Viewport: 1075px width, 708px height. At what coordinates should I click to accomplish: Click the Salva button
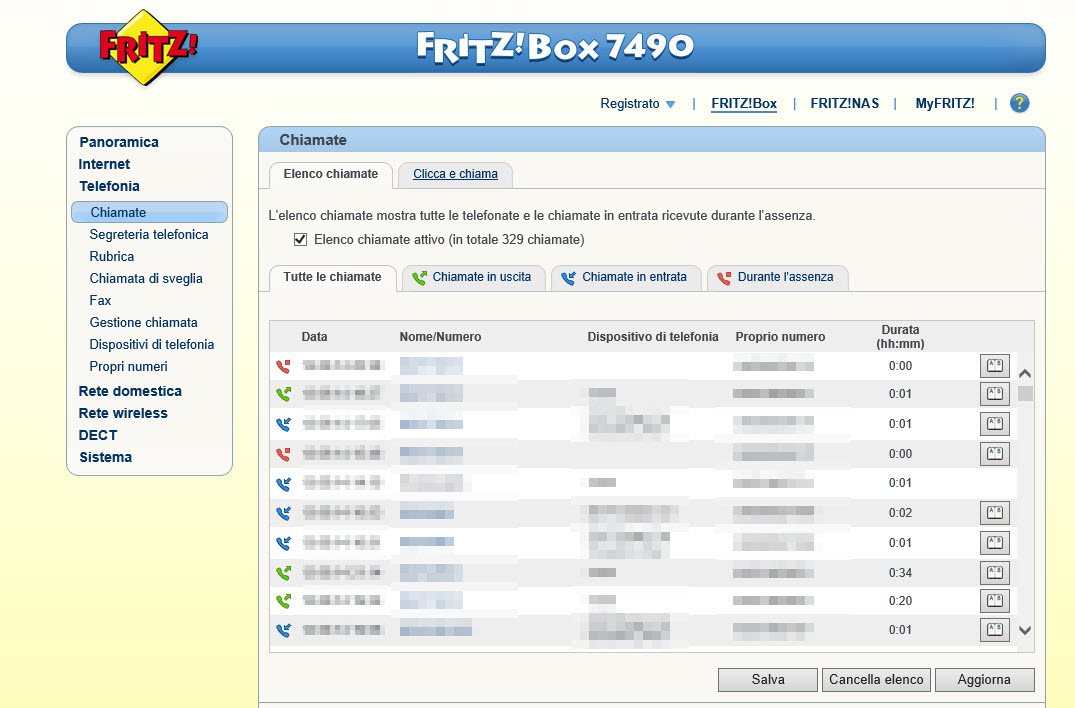(768, 679)
